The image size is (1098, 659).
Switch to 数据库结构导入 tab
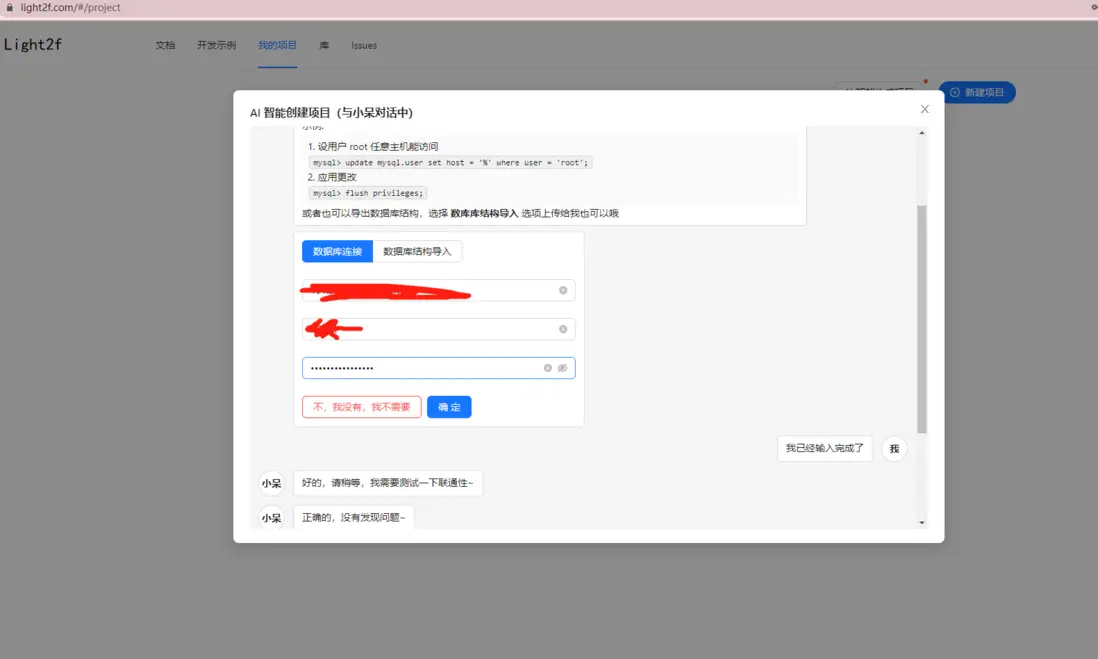click(x=417, y=251)
